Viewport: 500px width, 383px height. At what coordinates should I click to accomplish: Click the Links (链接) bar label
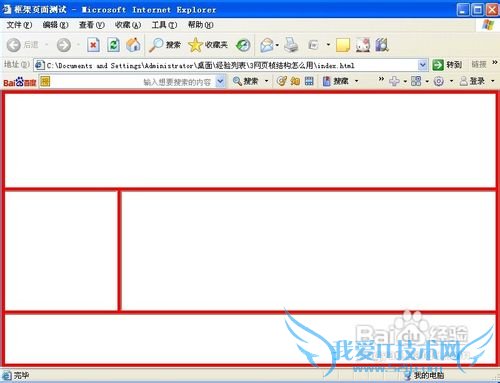coord(479,64)
